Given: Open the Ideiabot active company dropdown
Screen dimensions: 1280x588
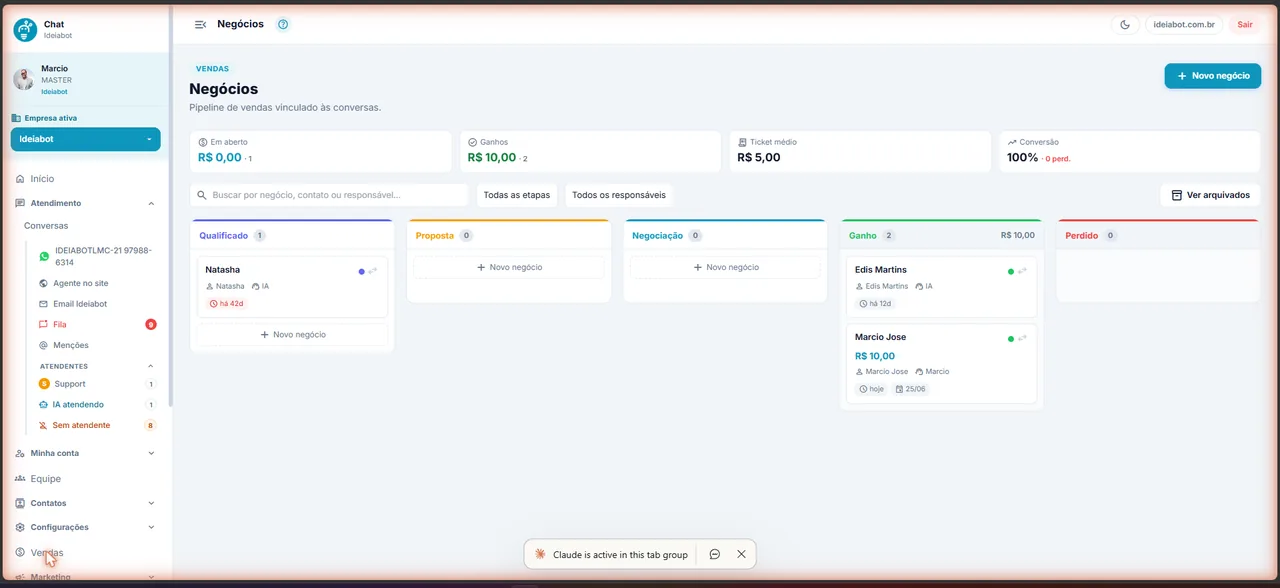Looking at the screenshot, I should point(85,139).
